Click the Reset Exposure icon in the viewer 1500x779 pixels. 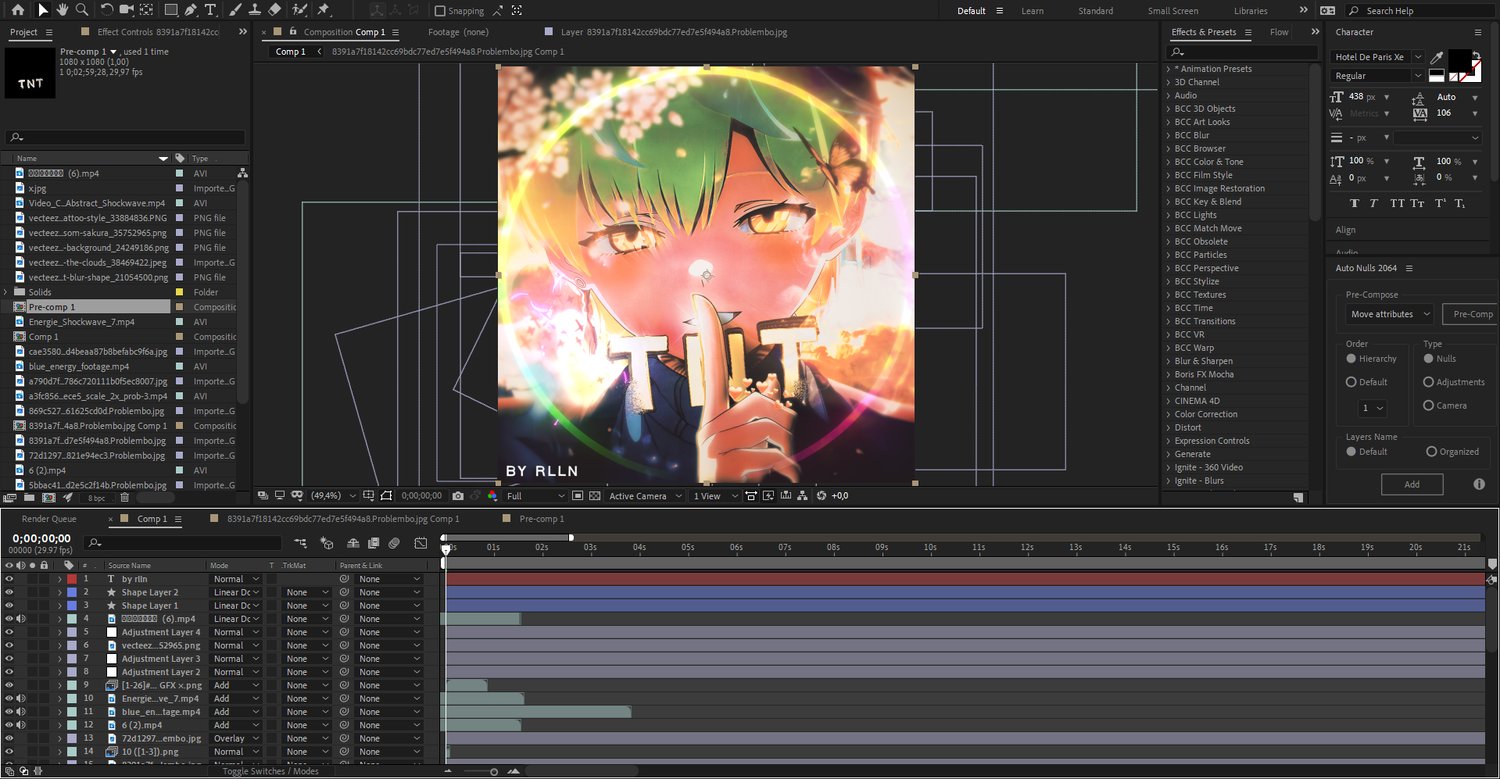[x=822, y=496]
